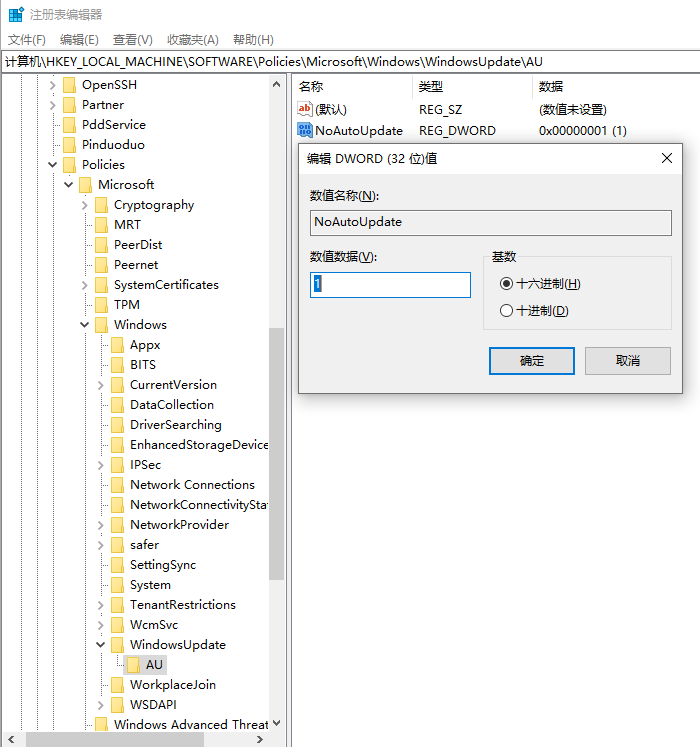Expand the TenantRestrictions tree node
Image resolution: width=700 pixels, height=747 pixels.
101,605
